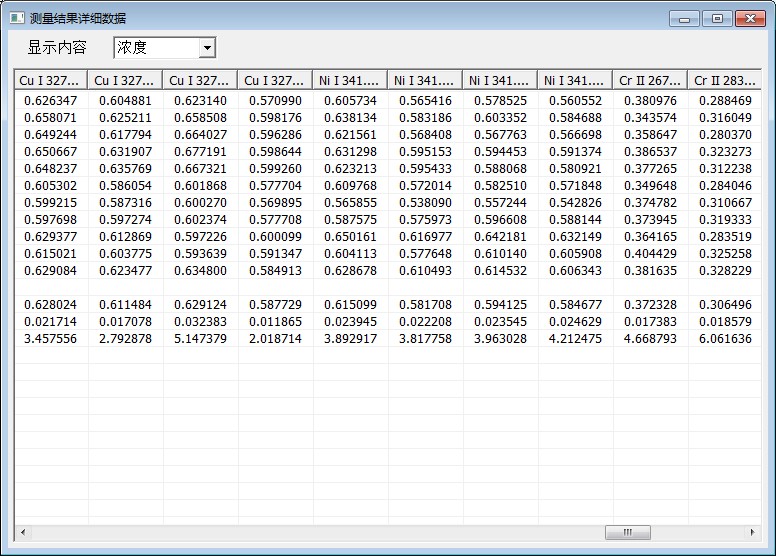776x556 pixels.
Task: Select cell with value 0.570990
Action: 275,101
